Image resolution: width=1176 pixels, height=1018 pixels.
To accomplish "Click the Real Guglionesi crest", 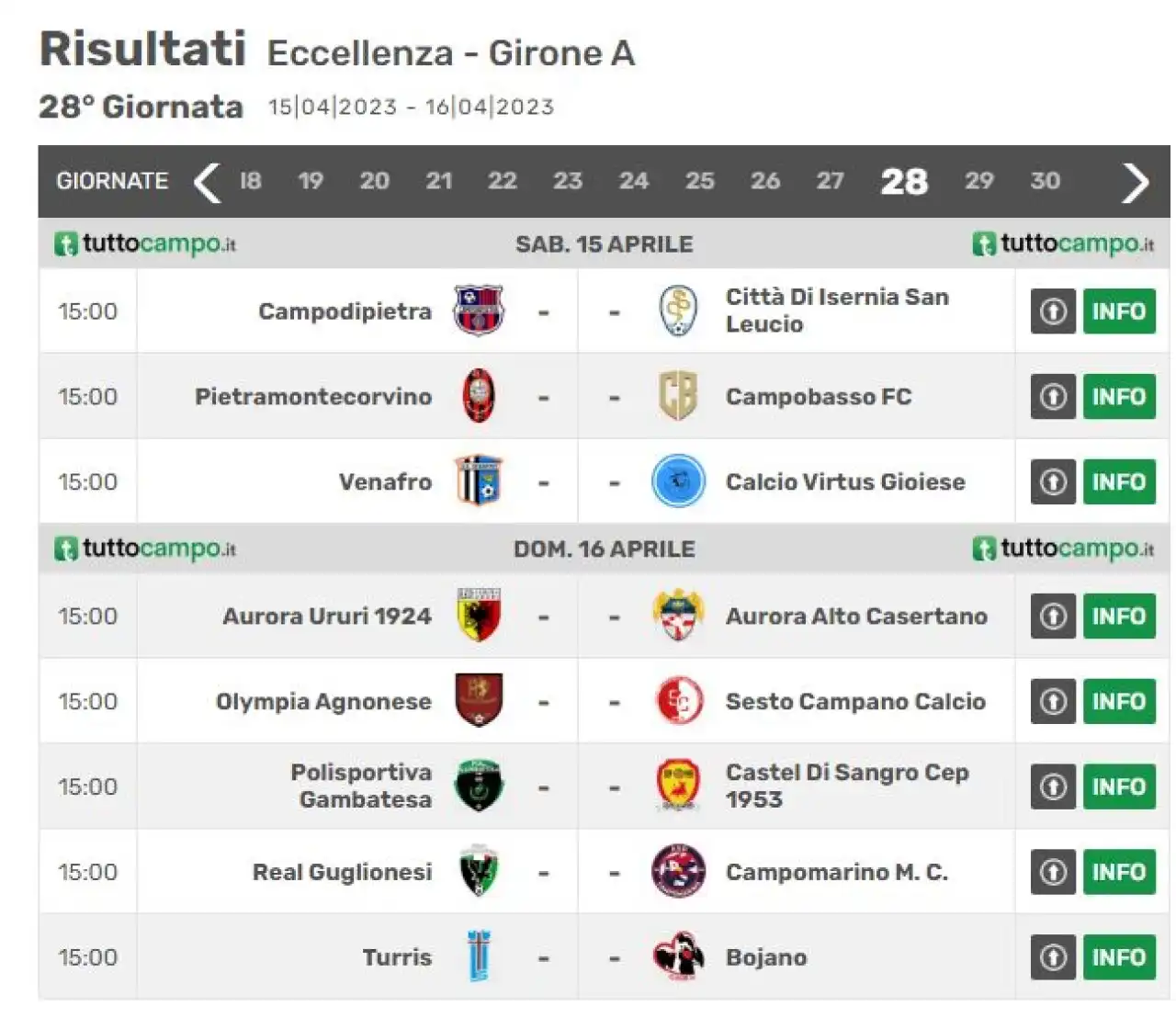I will (479, 871).
